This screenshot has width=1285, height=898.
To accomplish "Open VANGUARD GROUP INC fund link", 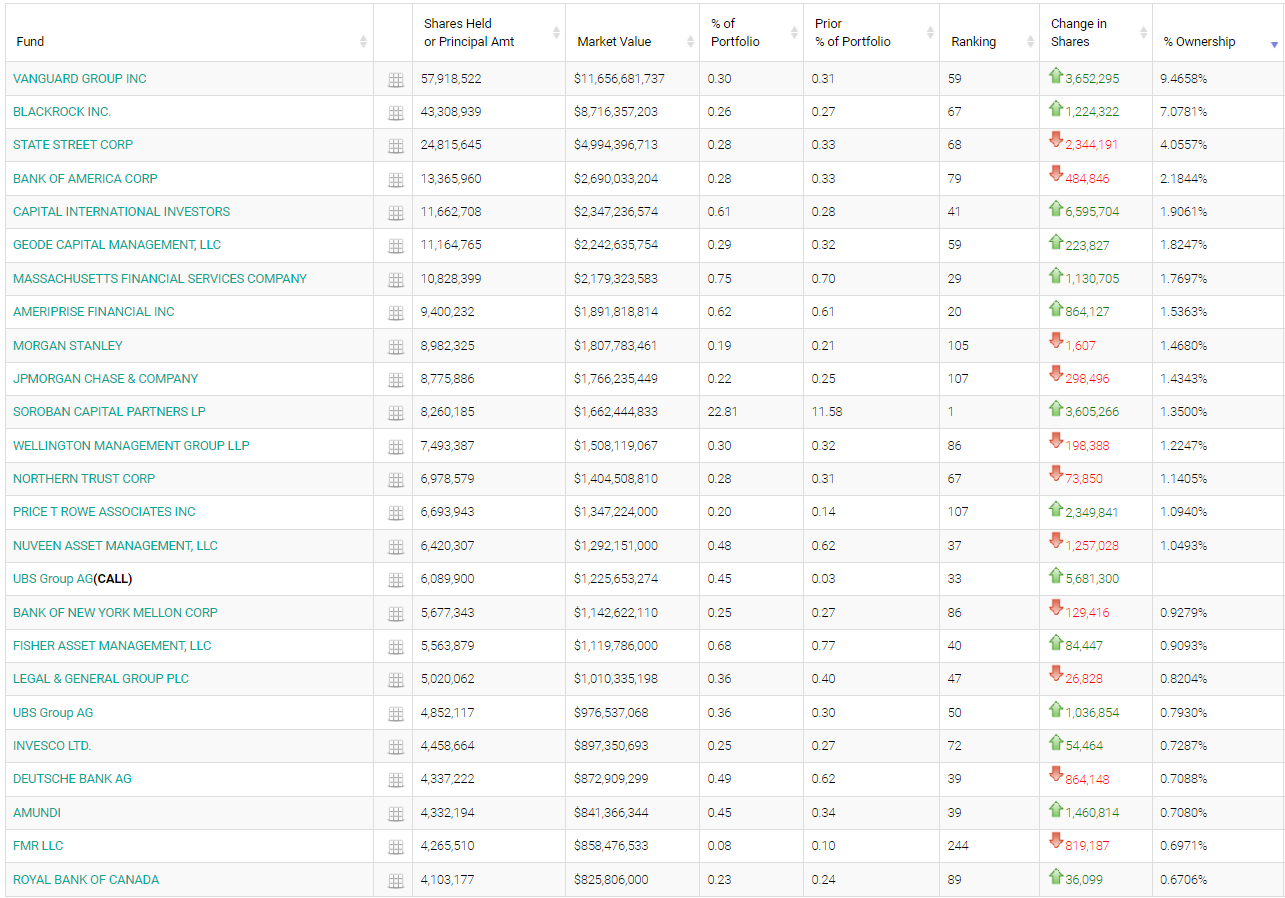I will click(x=80, y=78).
